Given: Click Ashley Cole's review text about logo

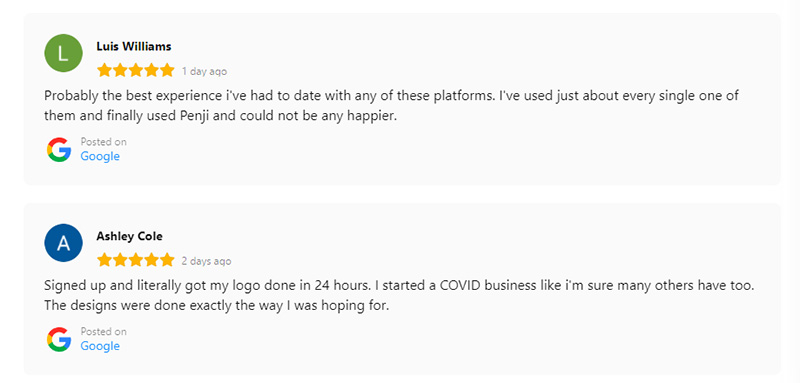Looking at the screenshot, I should [x=399, y=295].
